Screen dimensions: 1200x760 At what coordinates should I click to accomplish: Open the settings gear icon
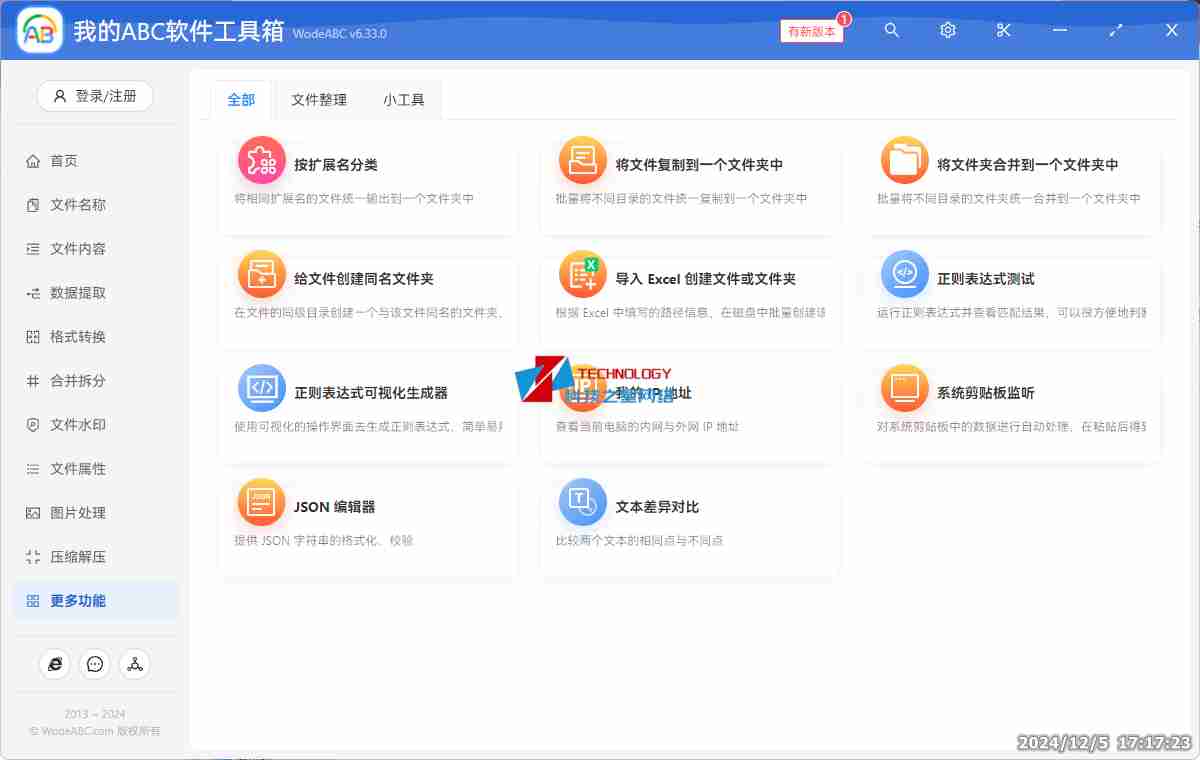(947, 30)
